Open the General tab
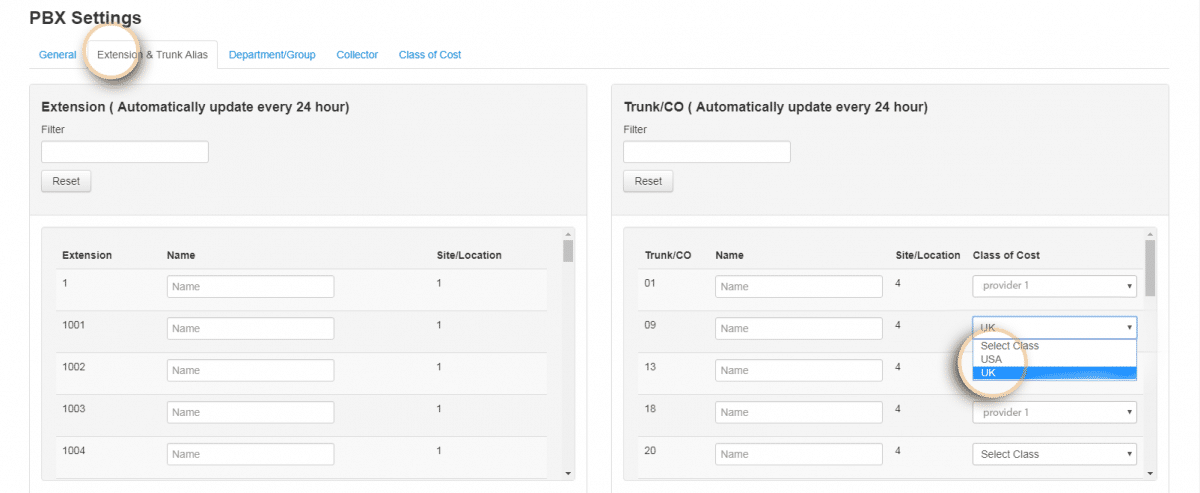Image resolution: width=1200 pixels, height=493 pixels. [57, 55]
